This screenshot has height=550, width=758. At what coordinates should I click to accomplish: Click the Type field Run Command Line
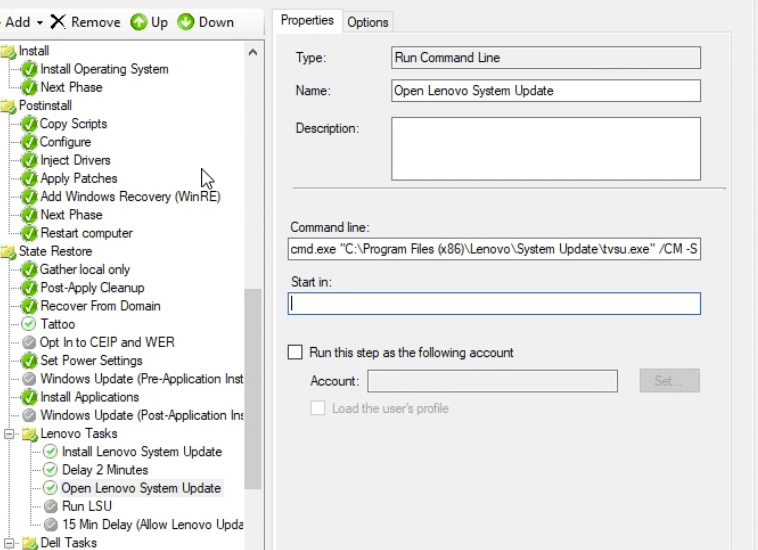(x=546, y=58)
